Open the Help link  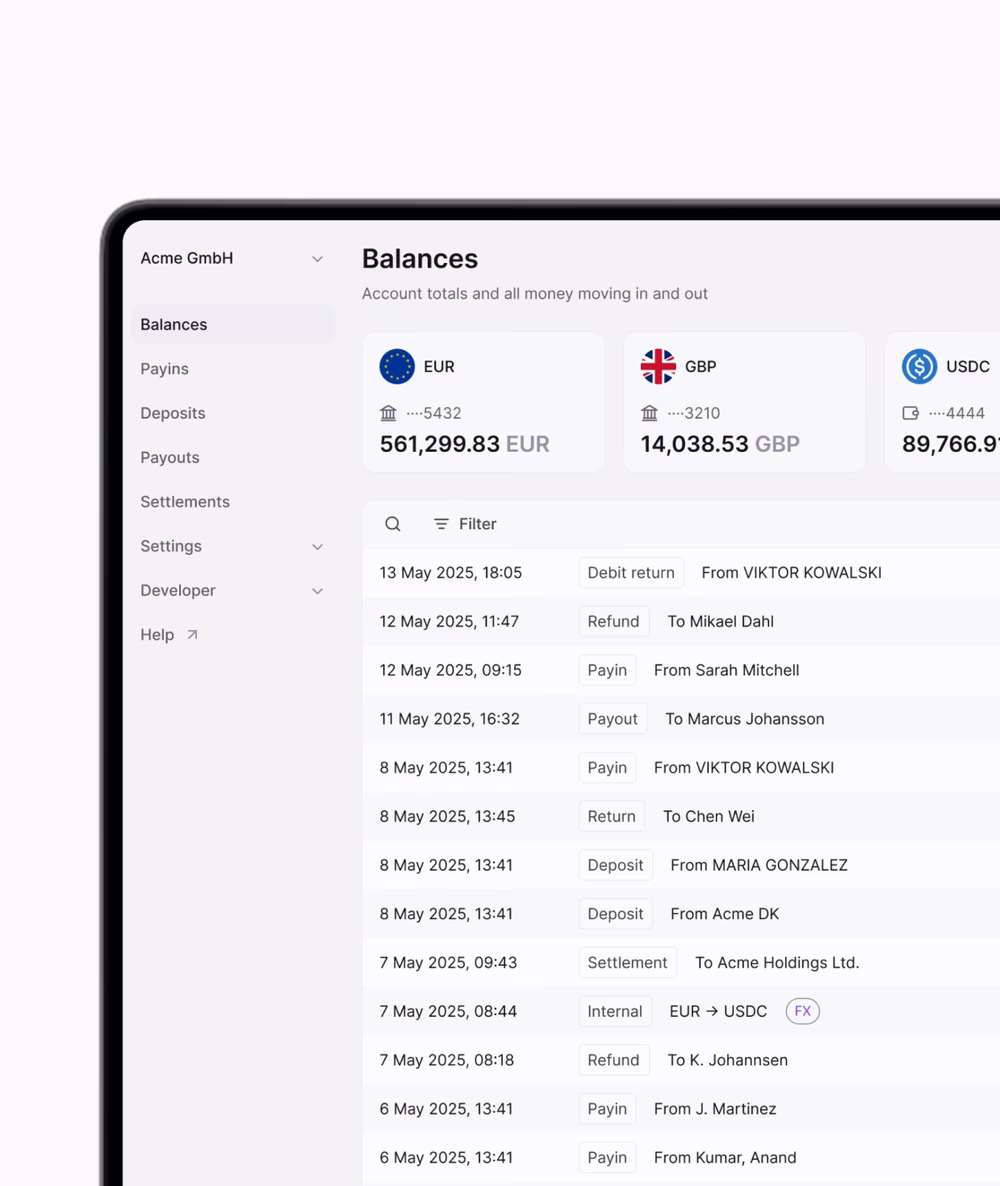point(157,635)
